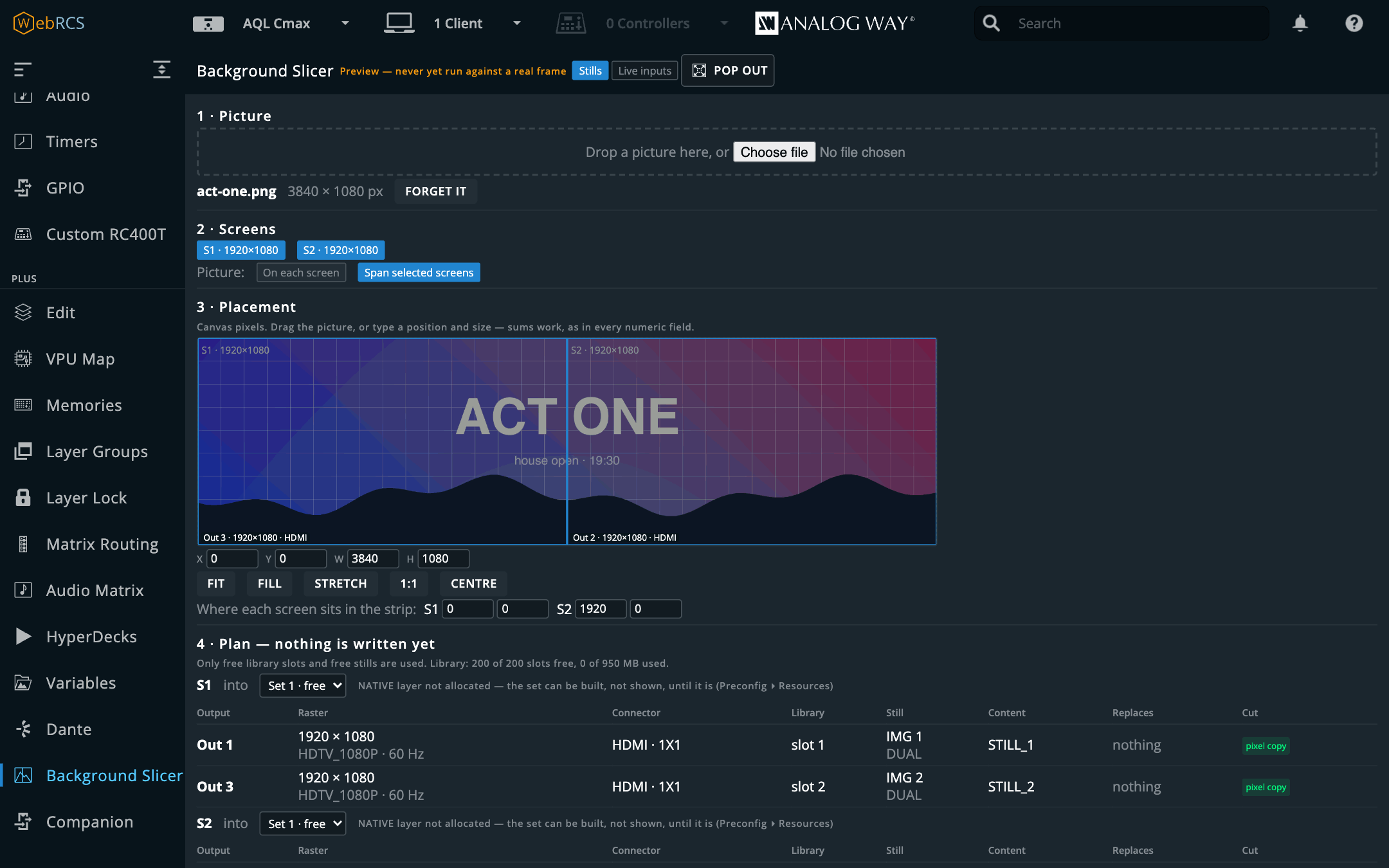This screenshot has height=868, width=1389.
Task: Click the Matrix Routing icon
Action: (23, 544)
